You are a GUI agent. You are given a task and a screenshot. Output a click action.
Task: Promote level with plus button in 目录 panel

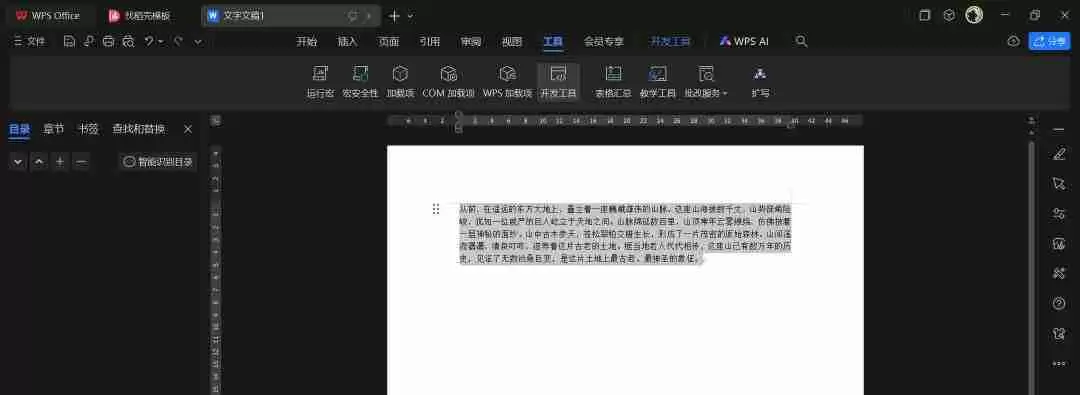[60, 162]
